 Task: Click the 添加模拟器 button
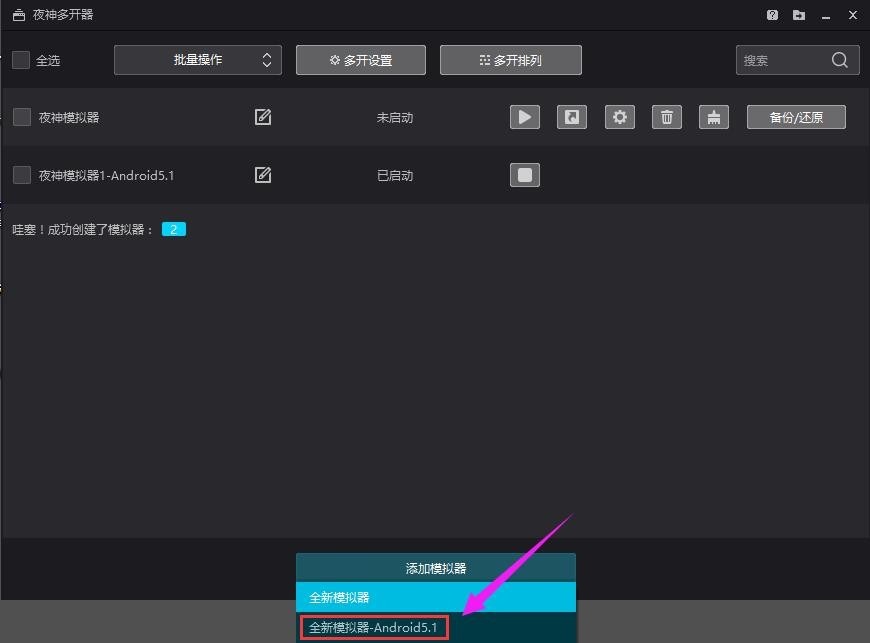(x=436, y=568)
